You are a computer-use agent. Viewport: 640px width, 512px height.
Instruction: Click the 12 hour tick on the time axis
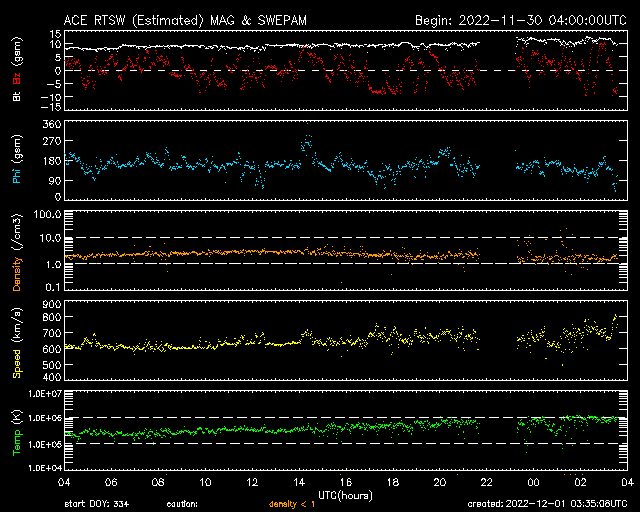(x=252, y=482)
